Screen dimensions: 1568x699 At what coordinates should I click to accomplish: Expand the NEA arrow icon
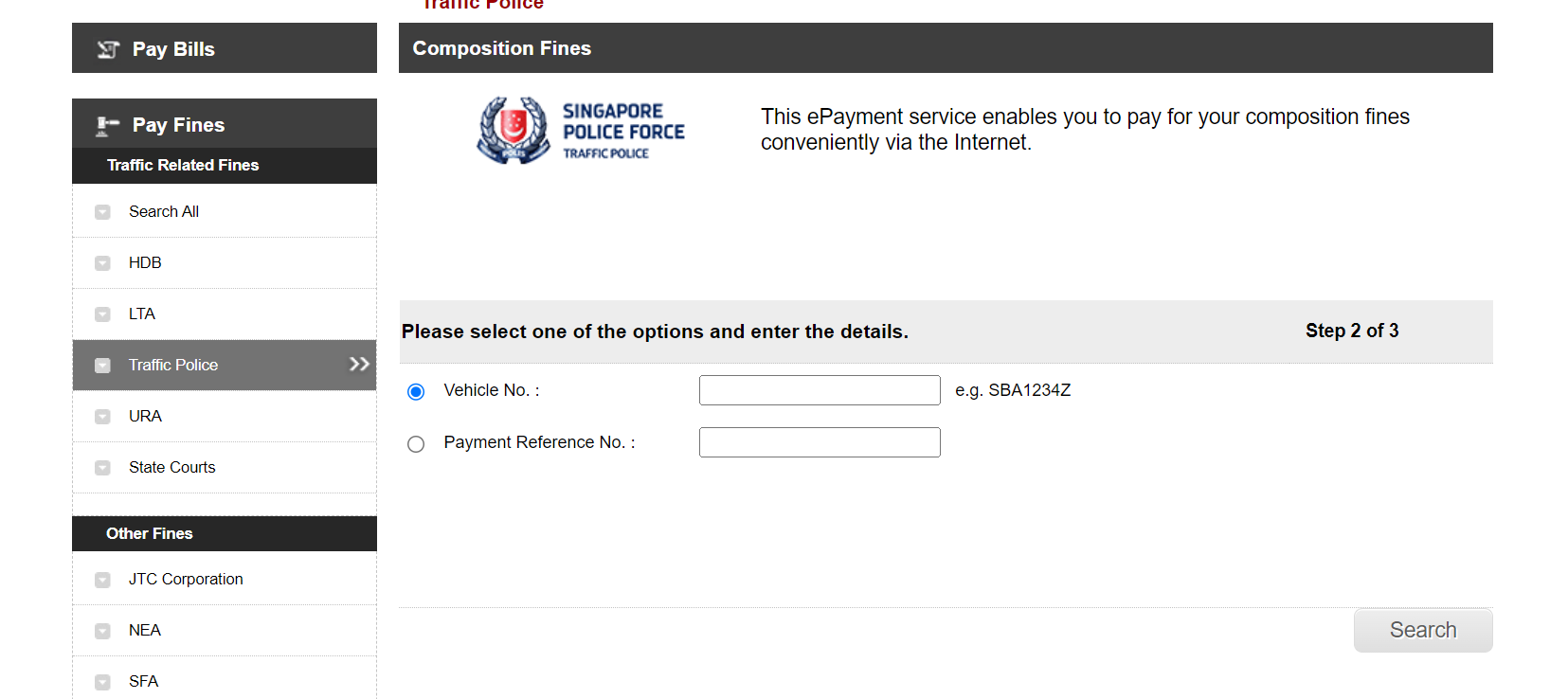pos(102,631)
